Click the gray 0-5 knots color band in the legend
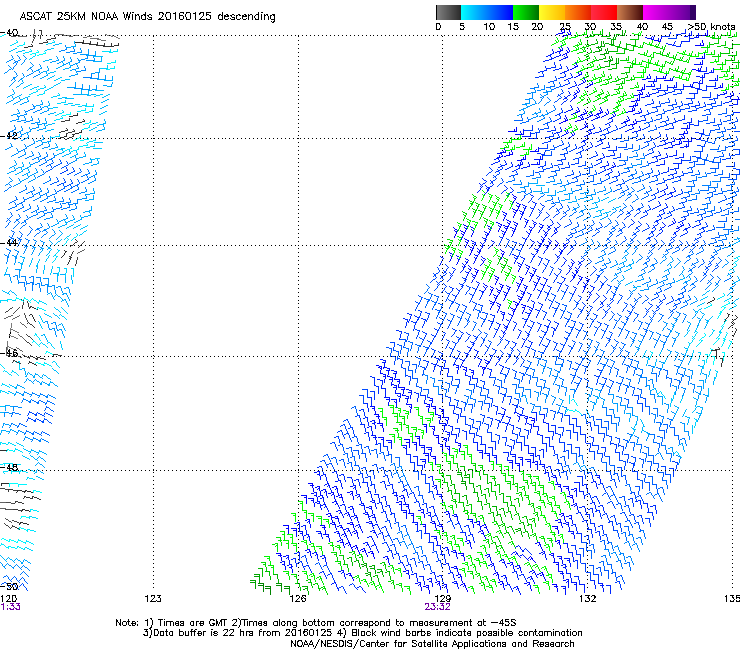 point(448,12)
